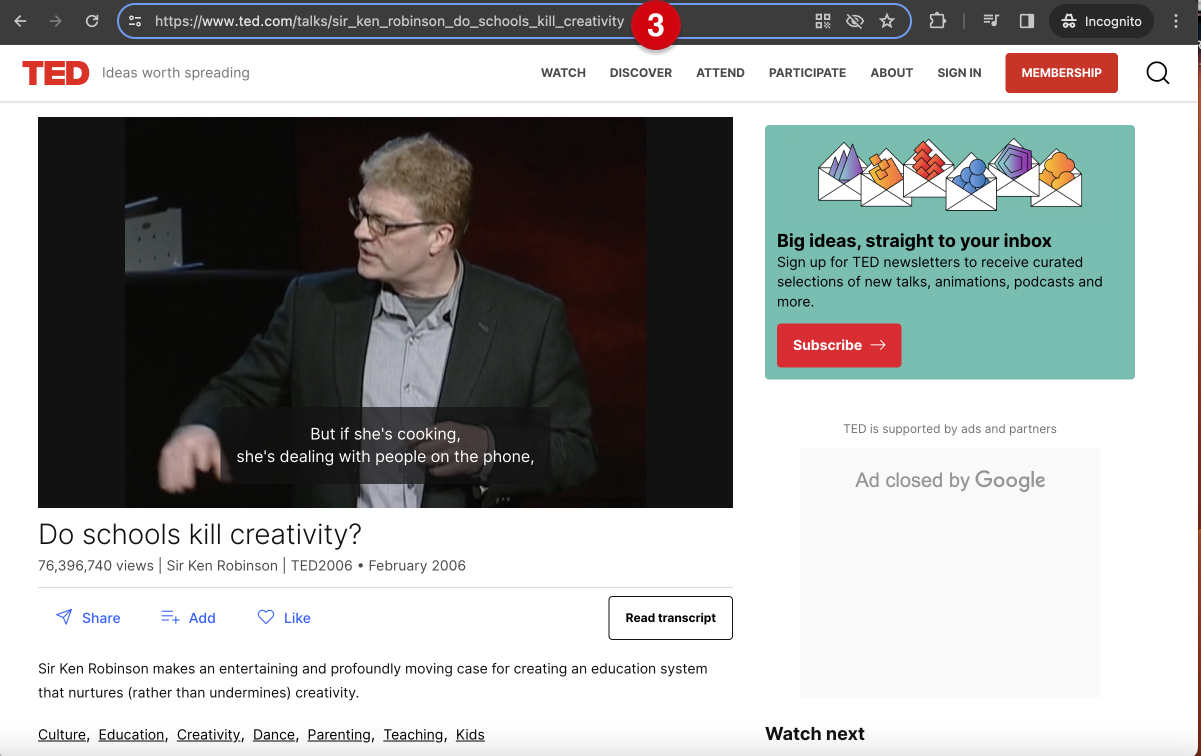The height and width of the screenshot is (756, 1201).
Task: Click the Subscribe newsletter button
Action: pyautogui.click(x=839, y=345)
